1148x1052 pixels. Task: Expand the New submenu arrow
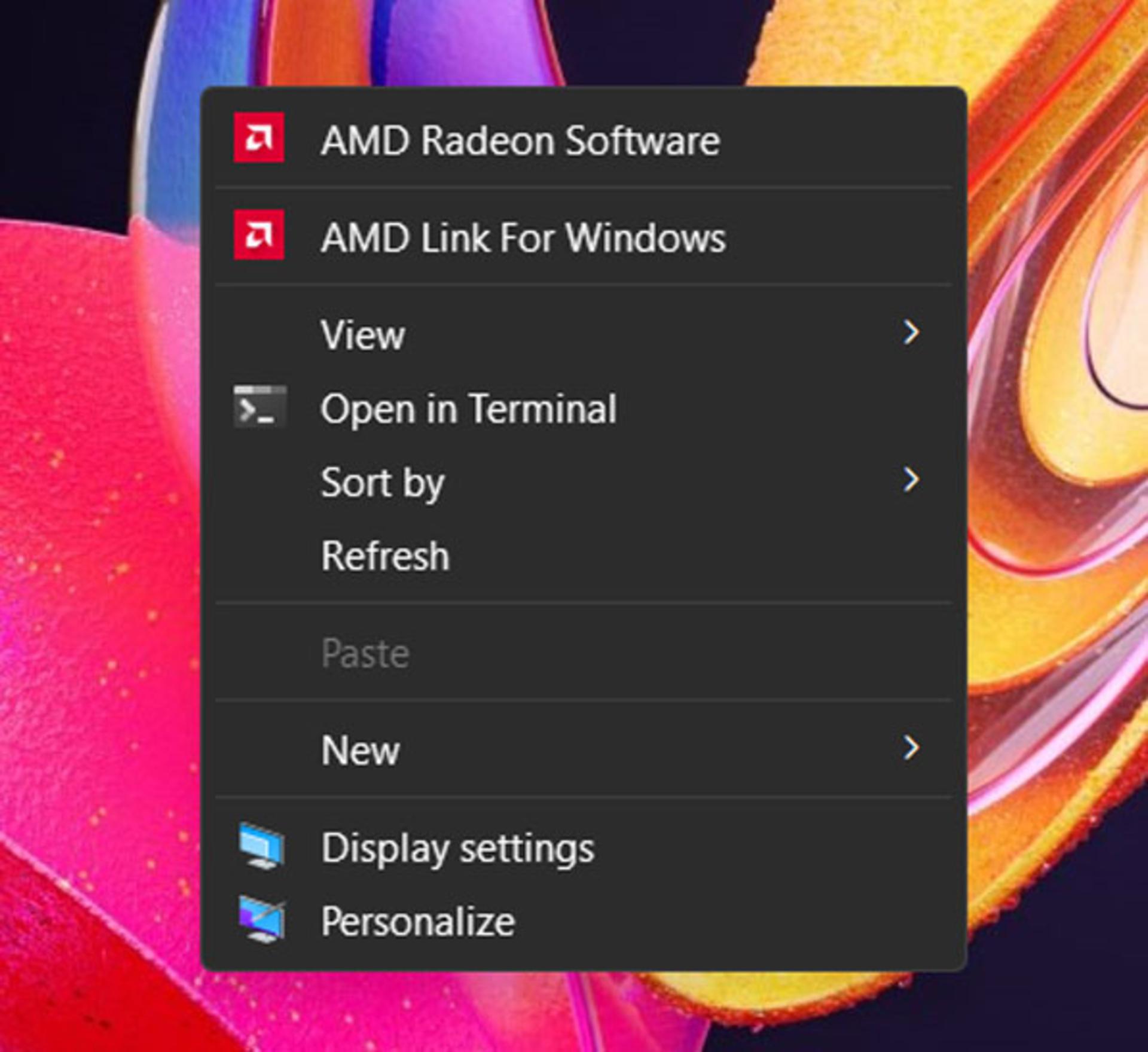[x=911, y=748]
